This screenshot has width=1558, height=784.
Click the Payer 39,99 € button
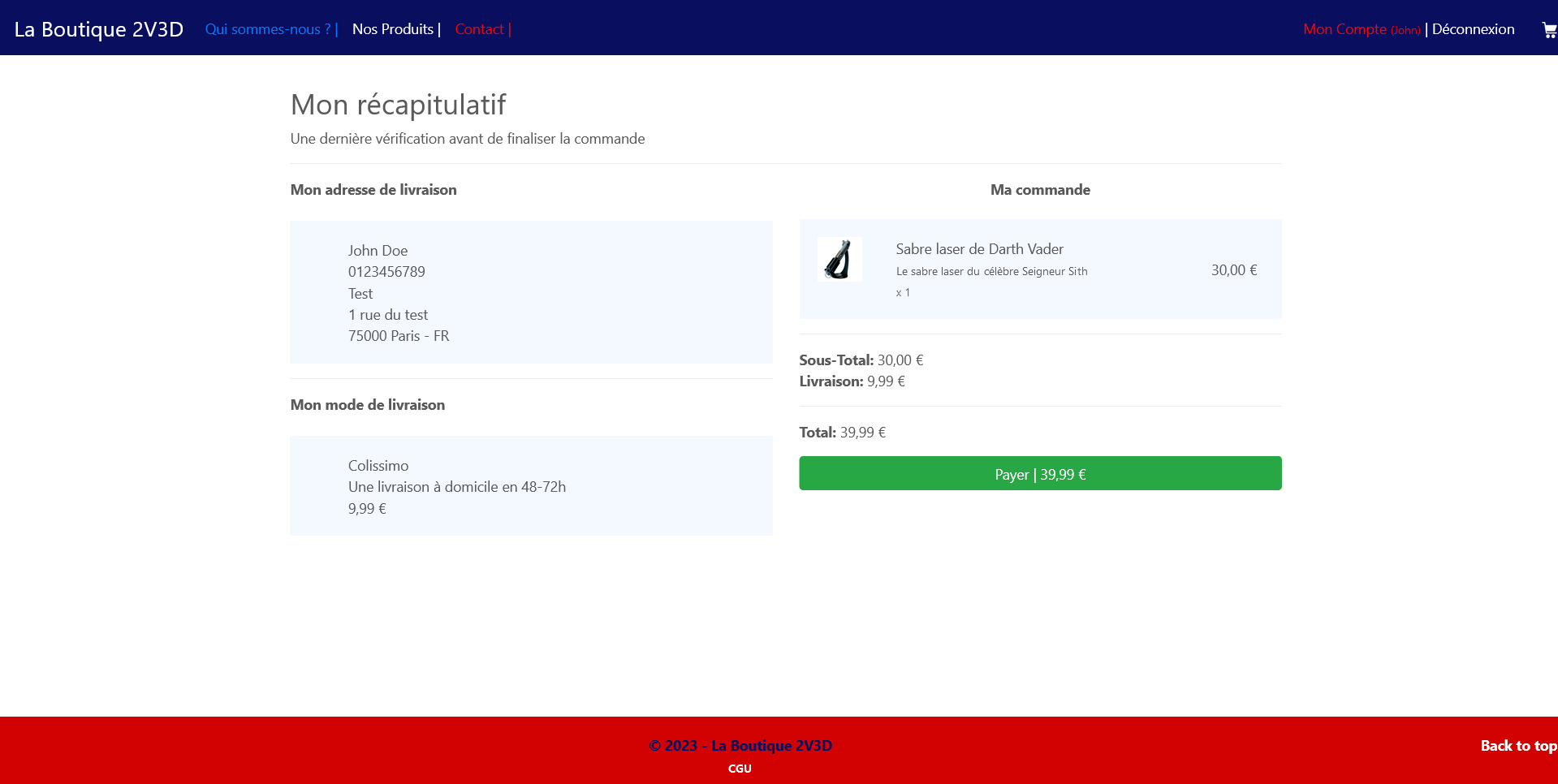point(1040,473)
